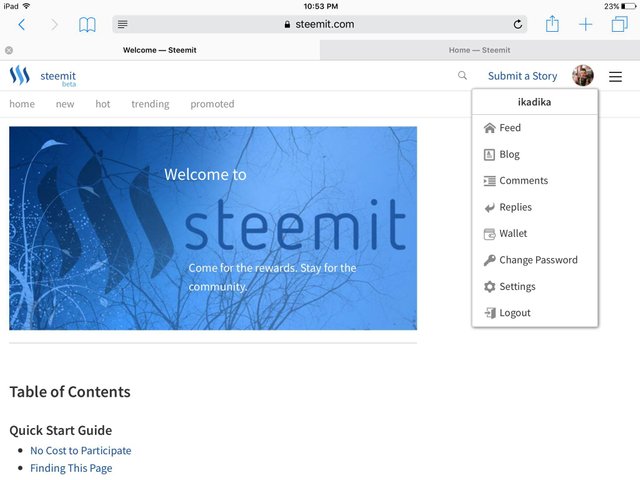
Task: Click the Blog page icon
Action: pos(489,155)
